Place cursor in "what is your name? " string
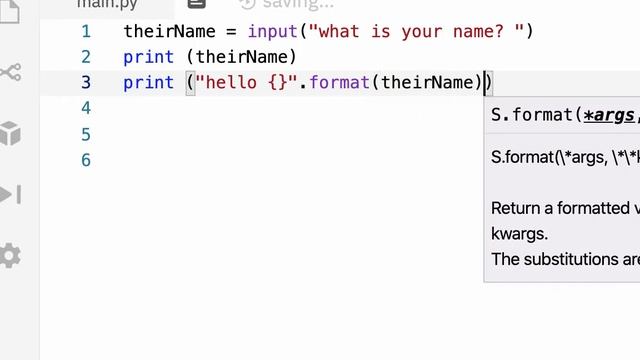640x360 pixels. 416,31
